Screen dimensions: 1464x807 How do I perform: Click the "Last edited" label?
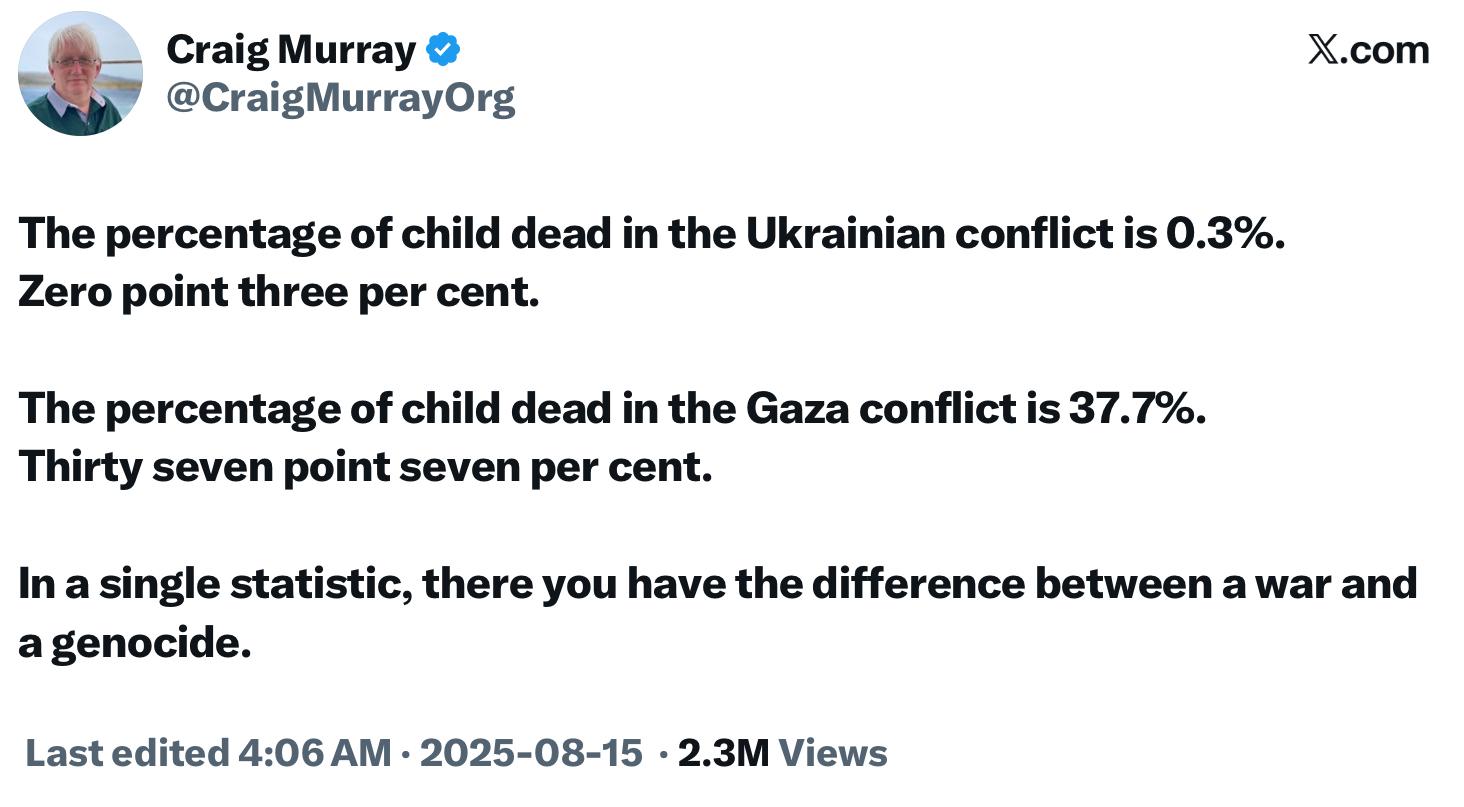click(126, 752)
